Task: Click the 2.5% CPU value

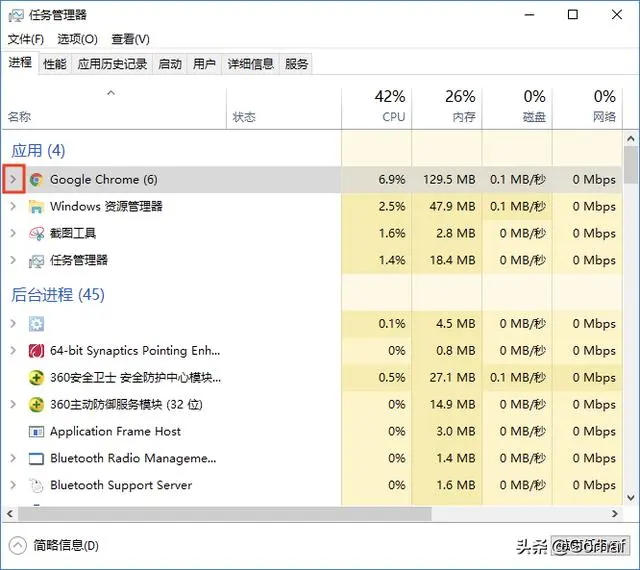Action: (x=392, y=207)
